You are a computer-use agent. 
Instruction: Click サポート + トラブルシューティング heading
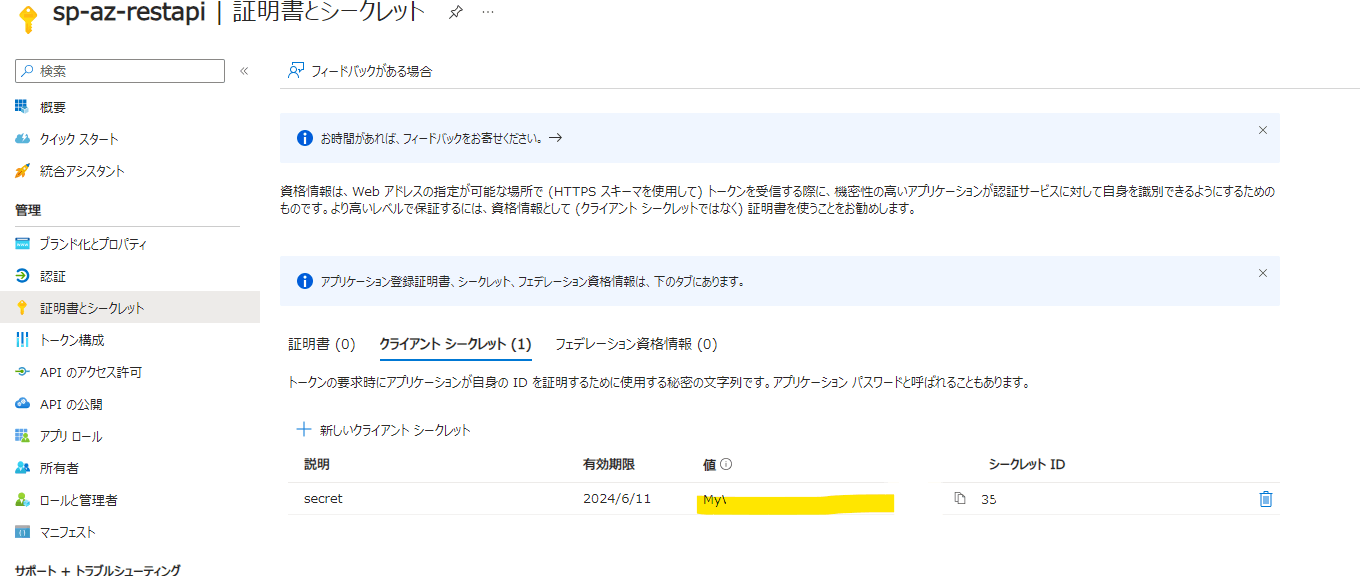click(97, 569)
